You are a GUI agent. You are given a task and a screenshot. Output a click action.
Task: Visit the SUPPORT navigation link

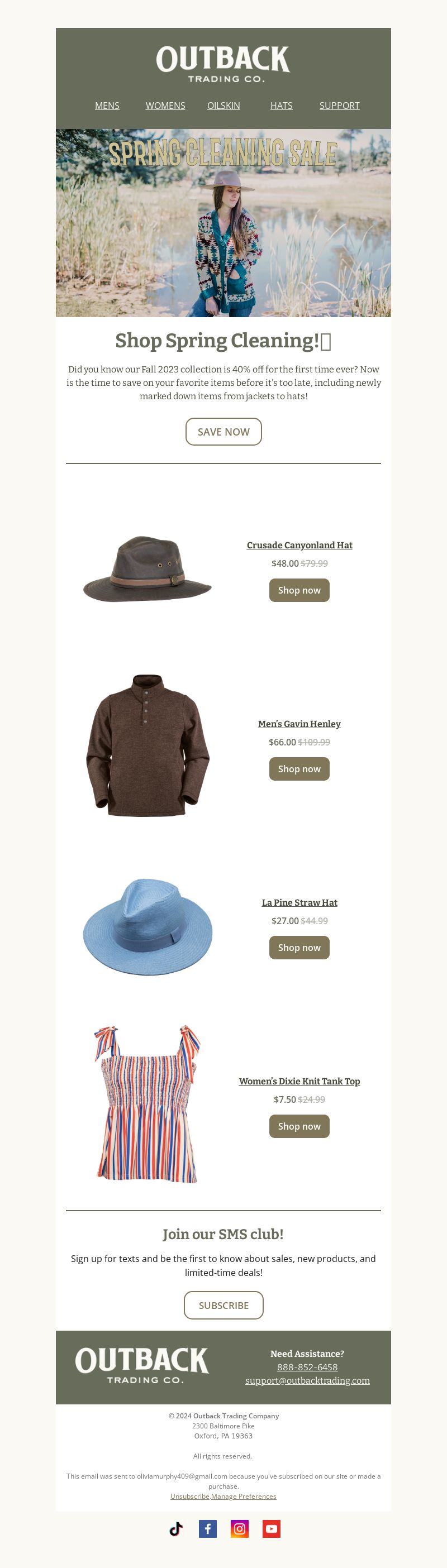coord(339,106)
